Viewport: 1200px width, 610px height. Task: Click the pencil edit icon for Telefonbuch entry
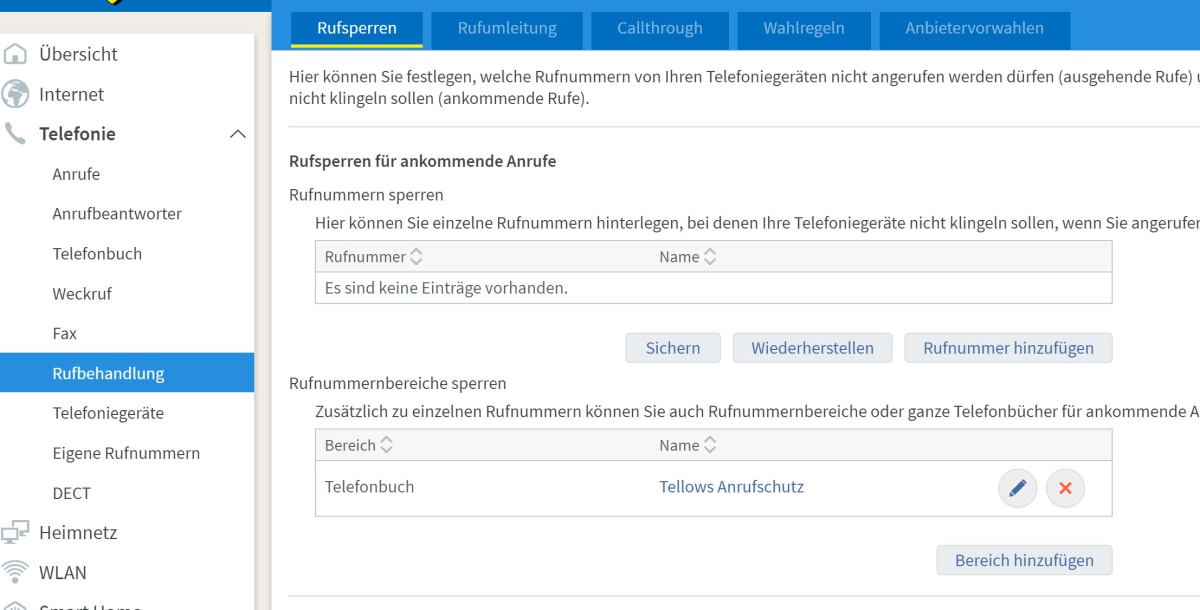1017,488
